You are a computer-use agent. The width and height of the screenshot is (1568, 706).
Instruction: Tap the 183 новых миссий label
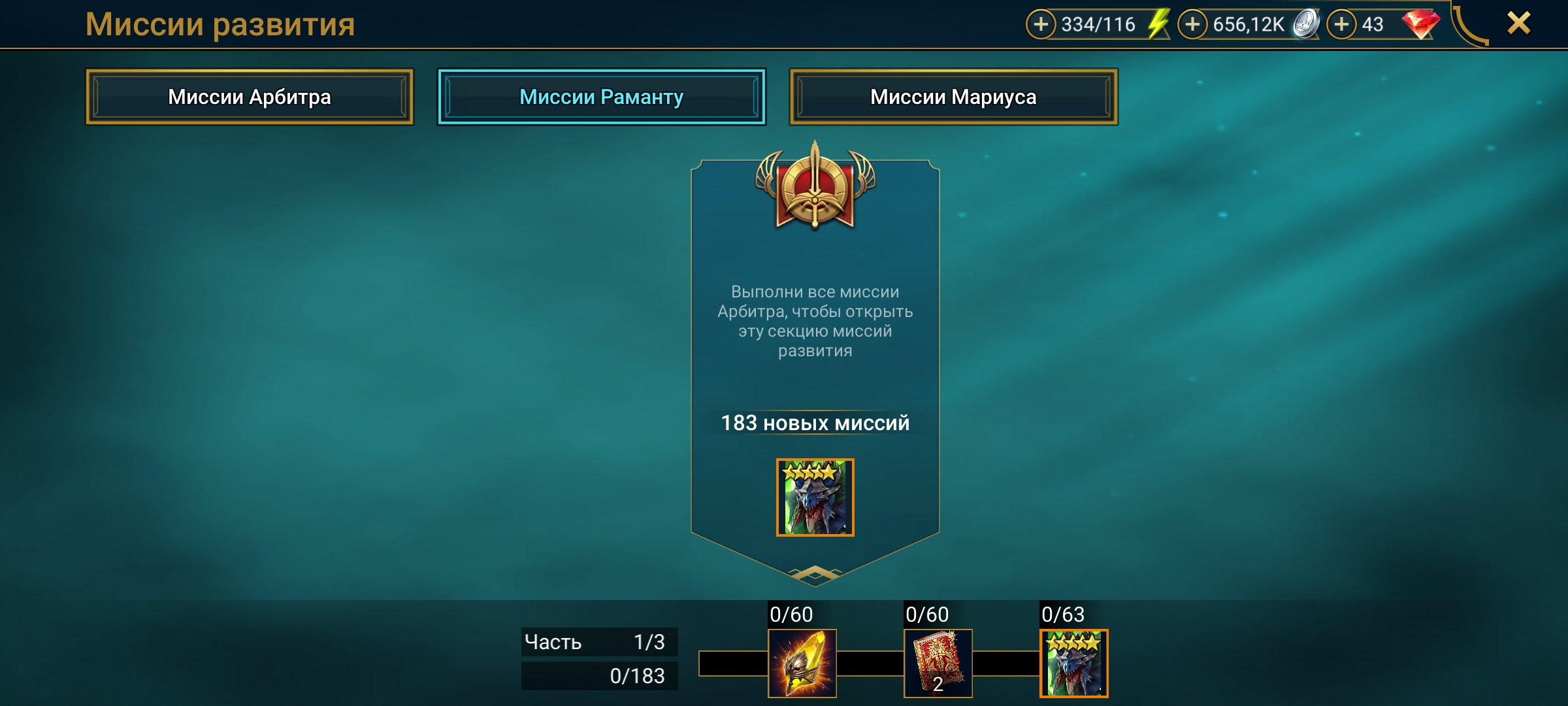pos(815,423)
